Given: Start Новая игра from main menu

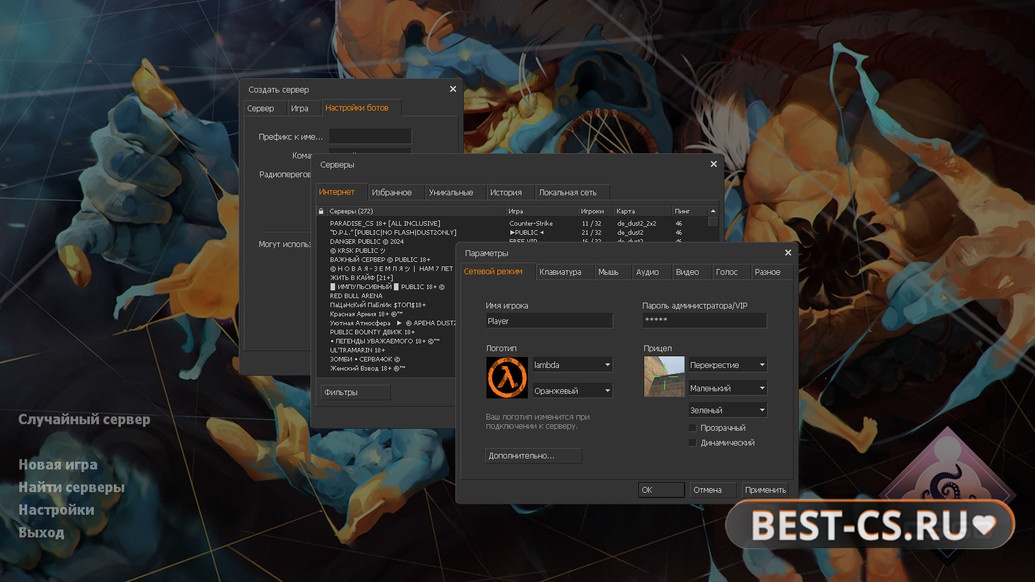Looking at the screenshot, I should (x=58, y=465).
